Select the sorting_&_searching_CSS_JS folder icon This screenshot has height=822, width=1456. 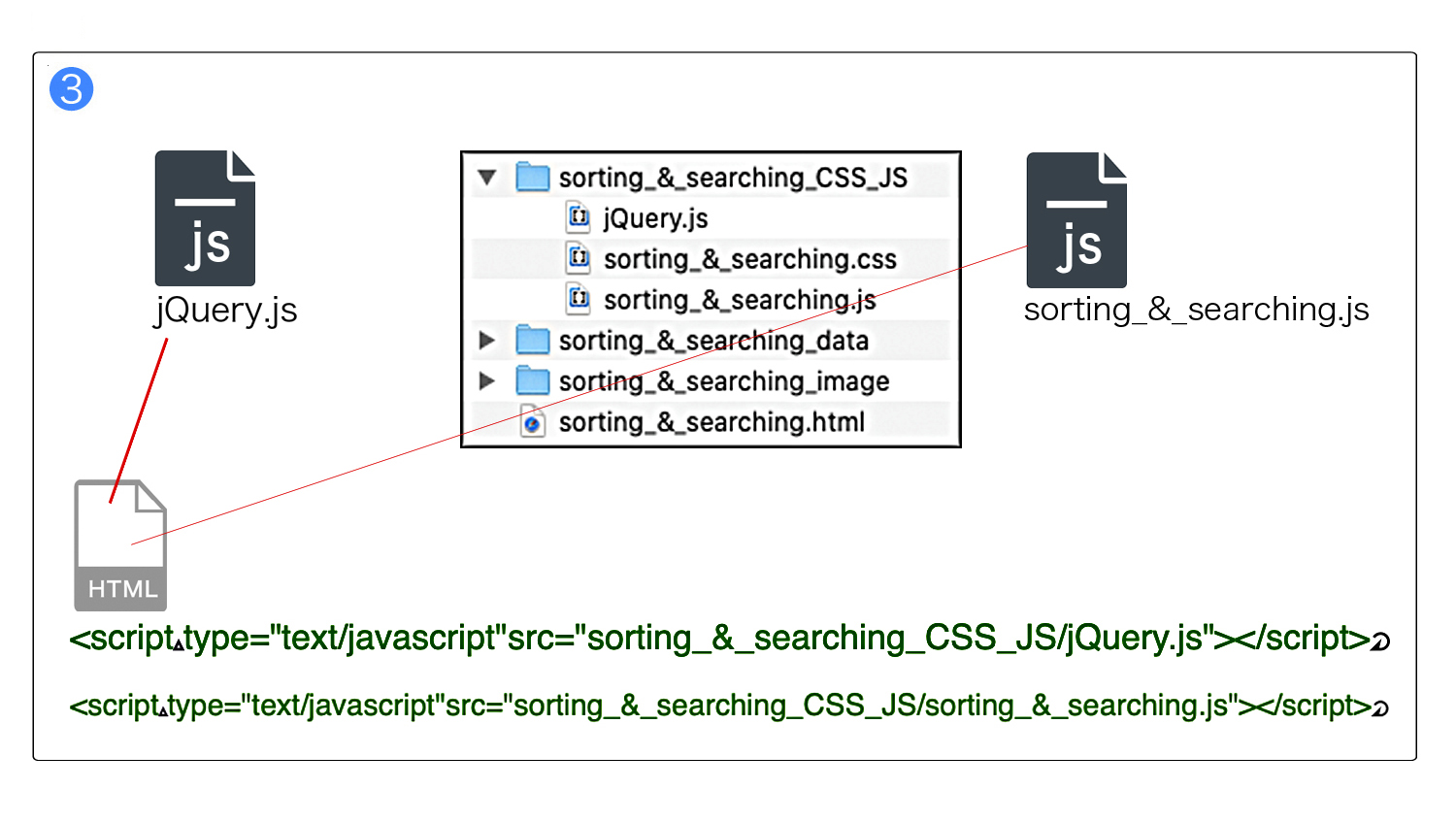coord(533,177)
